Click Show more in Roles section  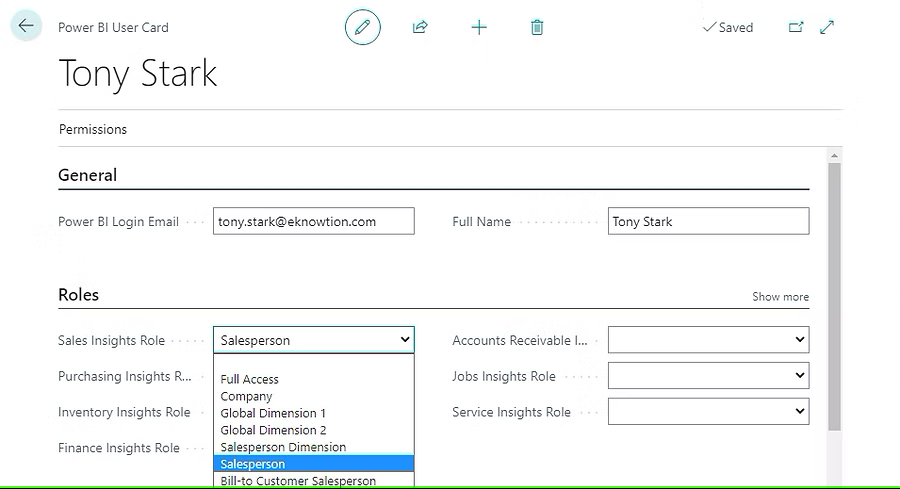pos(780,297)
